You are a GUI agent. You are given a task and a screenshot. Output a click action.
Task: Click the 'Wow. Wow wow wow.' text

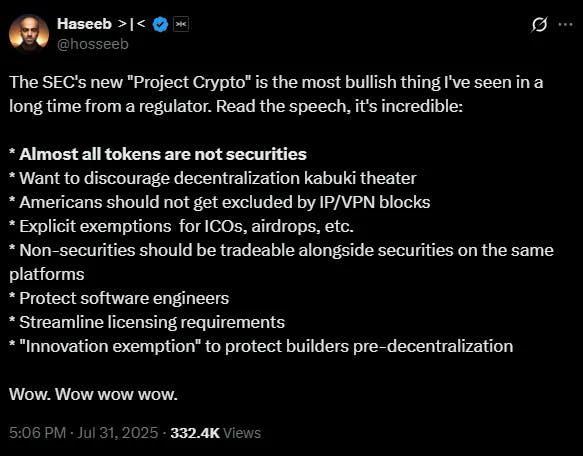pos(93,394)
